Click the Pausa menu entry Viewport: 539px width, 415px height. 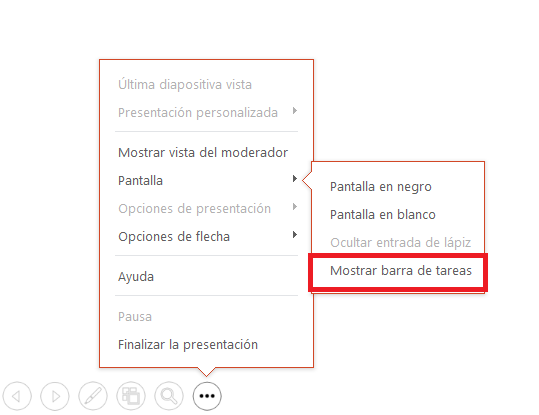tap(135, 317)
